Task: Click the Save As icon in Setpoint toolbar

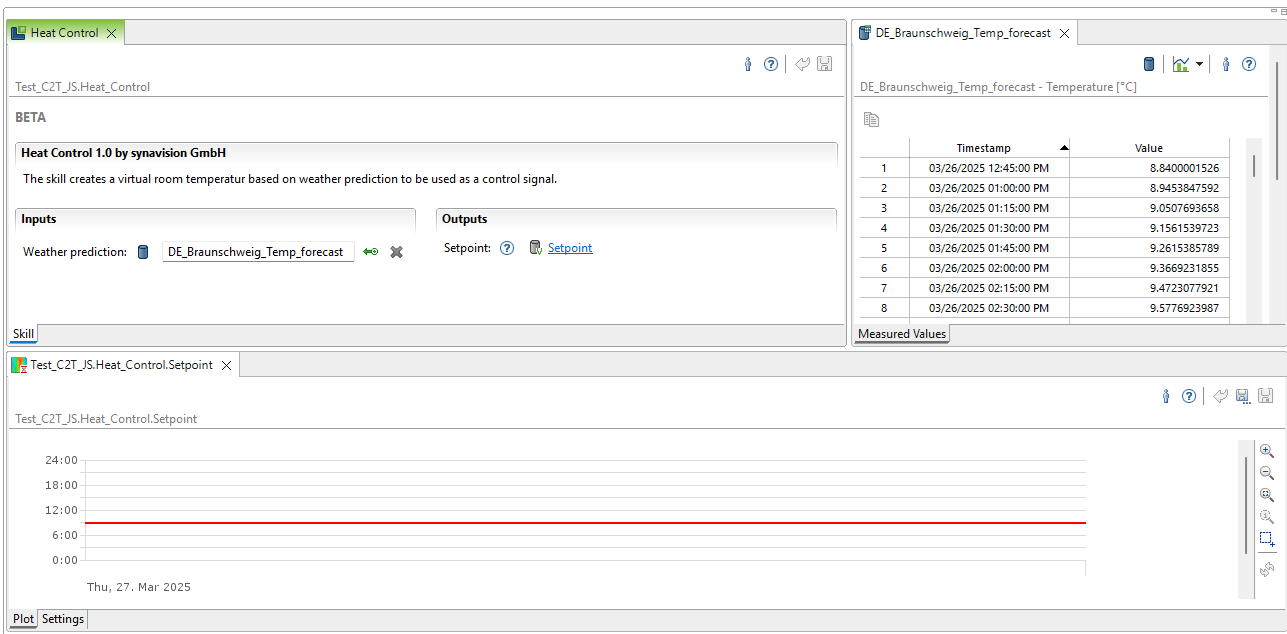Action: [x=1243, y=396]
